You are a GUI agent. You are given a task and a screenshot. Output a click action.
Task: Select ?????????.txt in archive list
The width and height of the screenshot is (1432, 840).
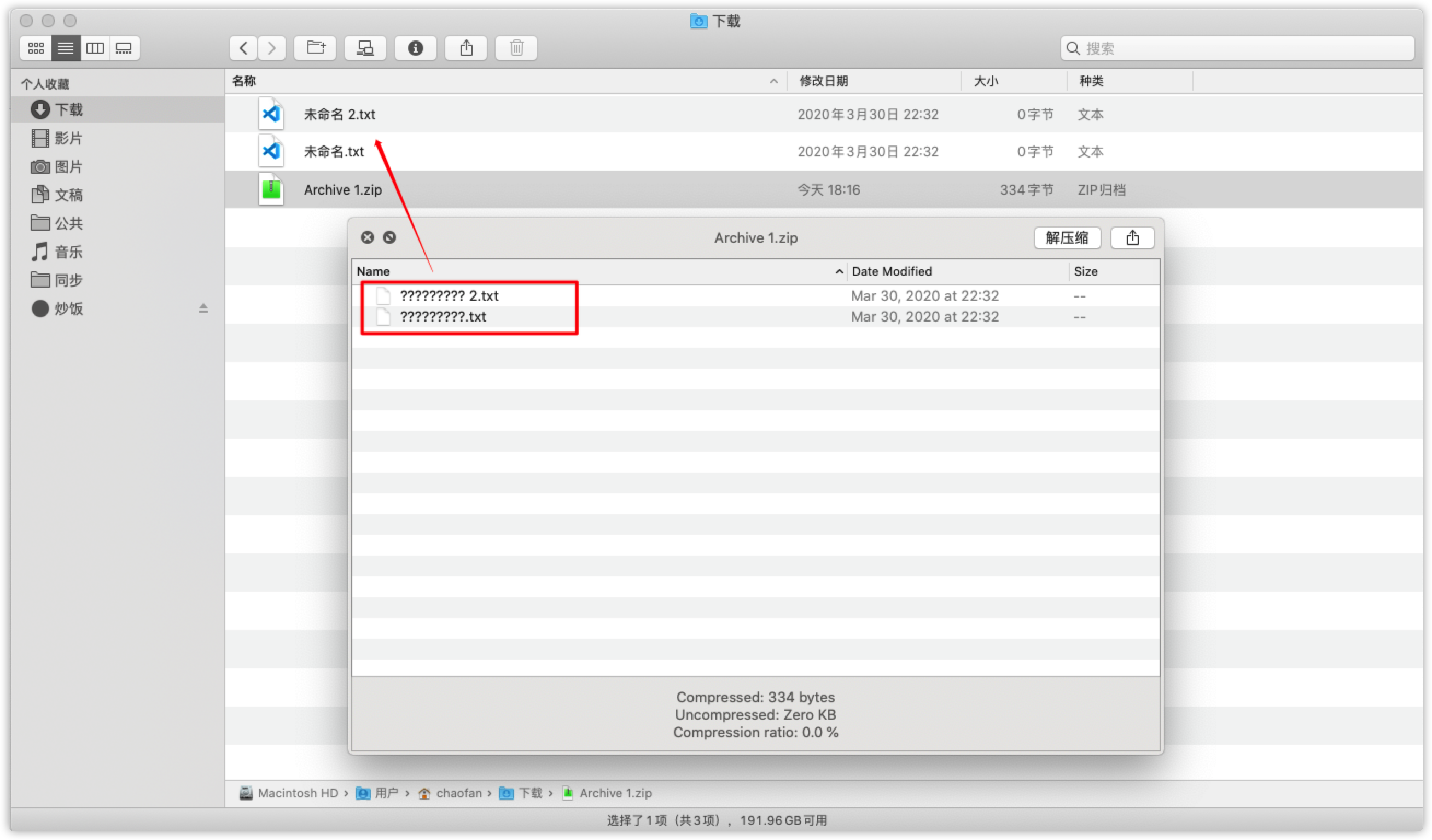click(x=756, y=317)
